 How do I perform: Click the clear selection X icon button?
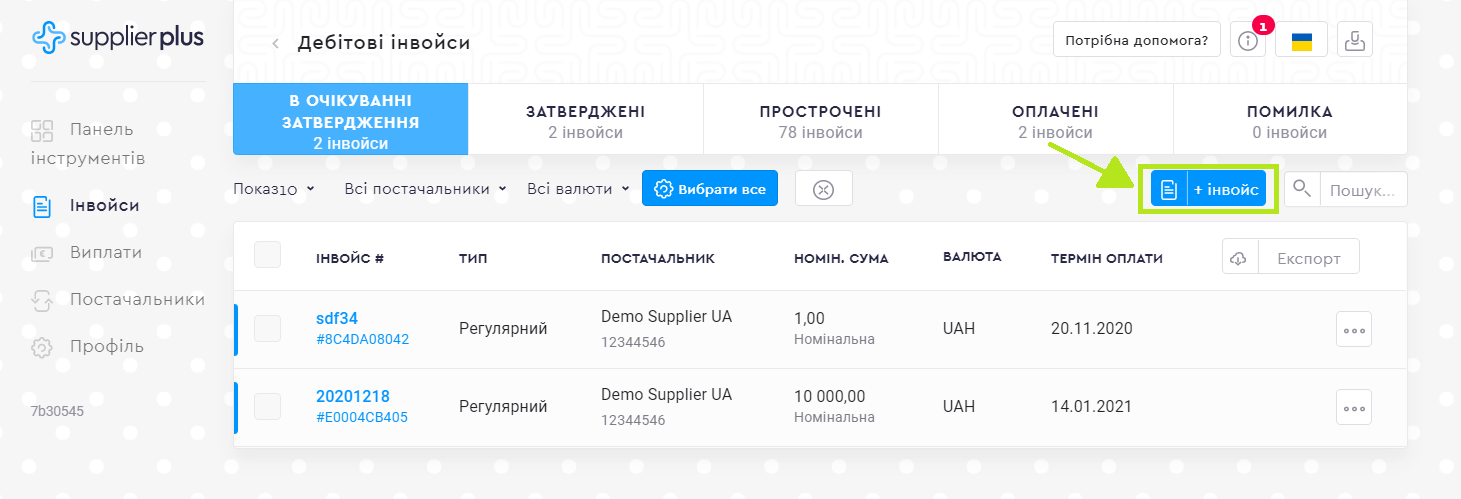(x=823, y=189)
